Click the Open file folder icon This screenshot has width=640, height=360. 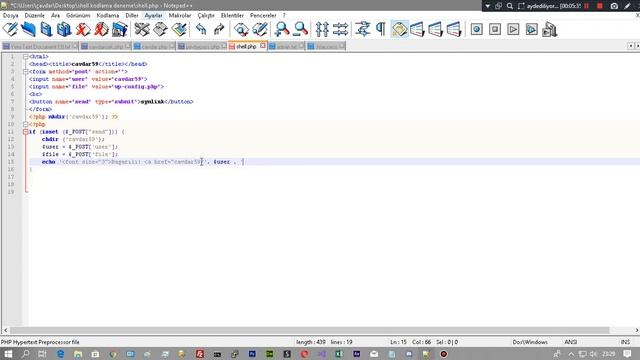(29, 29)
